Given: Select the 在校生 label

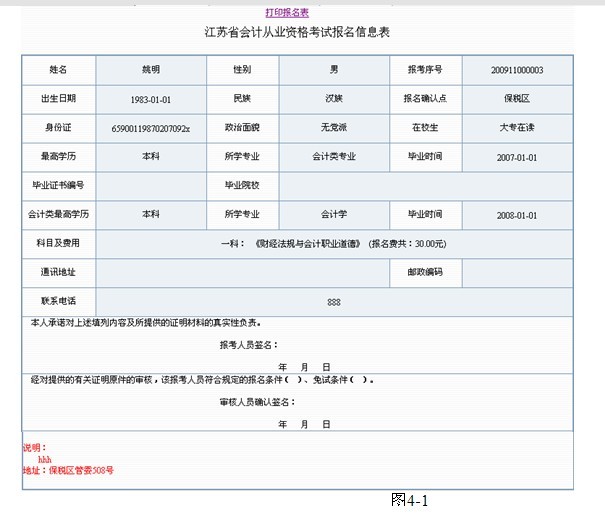Looking at the screenshot, I should pos(425,127).
